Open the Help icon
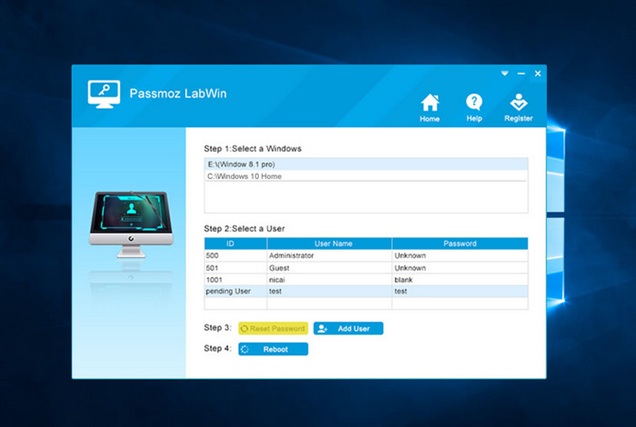The image size is (636, 427). [x=474, y=106]
